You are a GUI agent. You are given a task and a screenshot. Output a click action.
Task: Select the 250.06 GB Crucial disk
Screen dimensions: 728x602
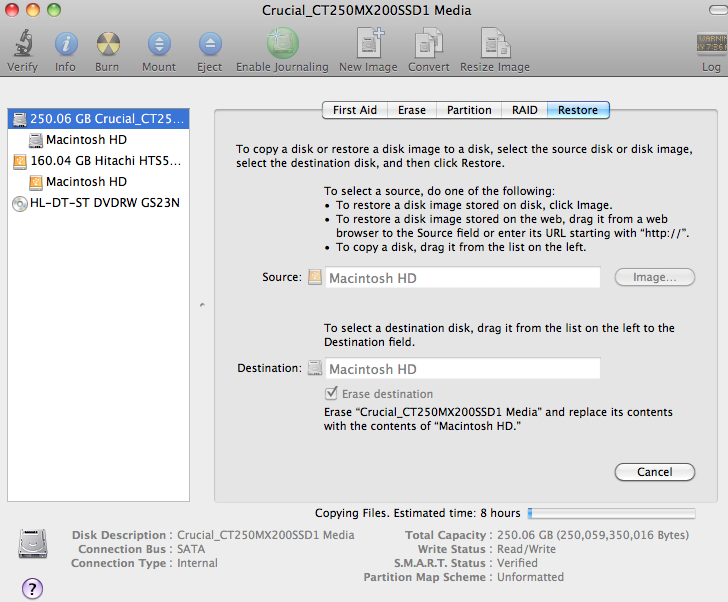click(98, 119)
